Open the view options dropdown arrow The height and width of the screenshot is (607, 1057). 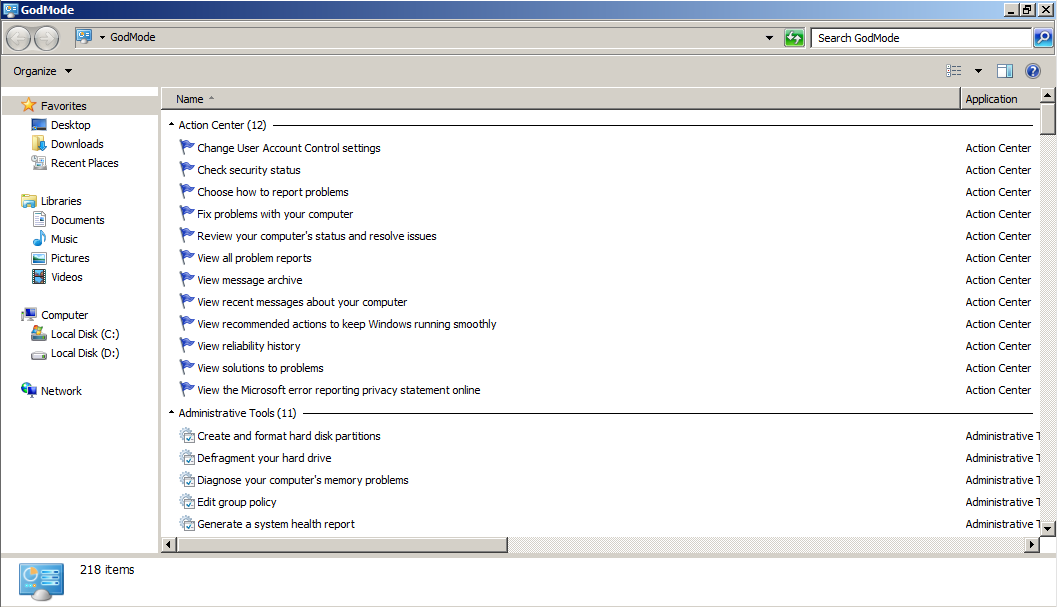click(x=978, y=71)
